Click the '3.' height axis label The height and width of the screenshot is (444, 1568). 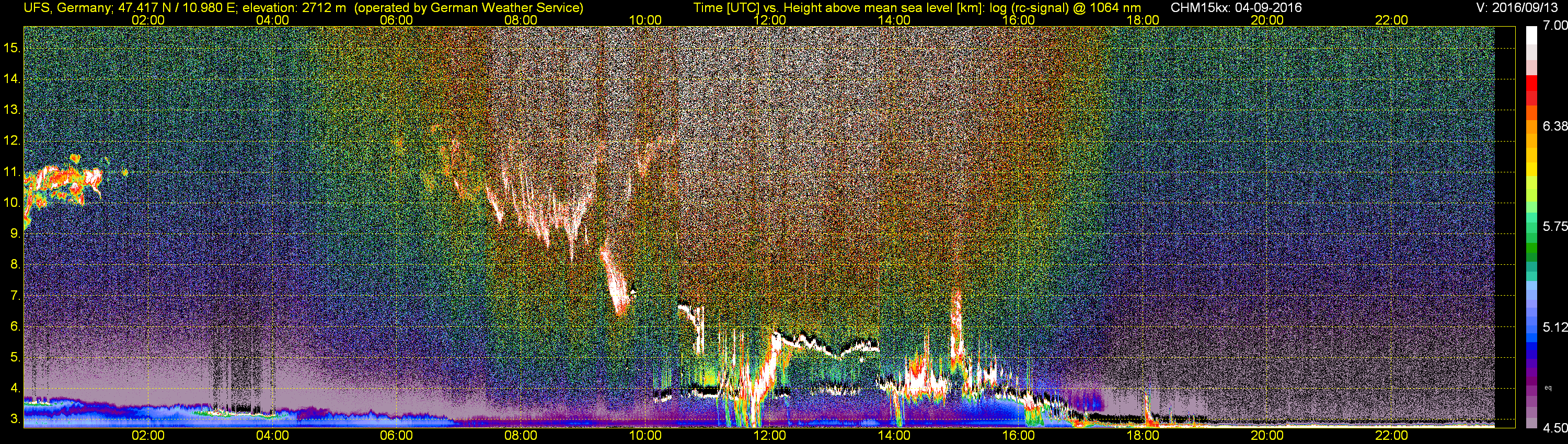[x=15, y=419]
